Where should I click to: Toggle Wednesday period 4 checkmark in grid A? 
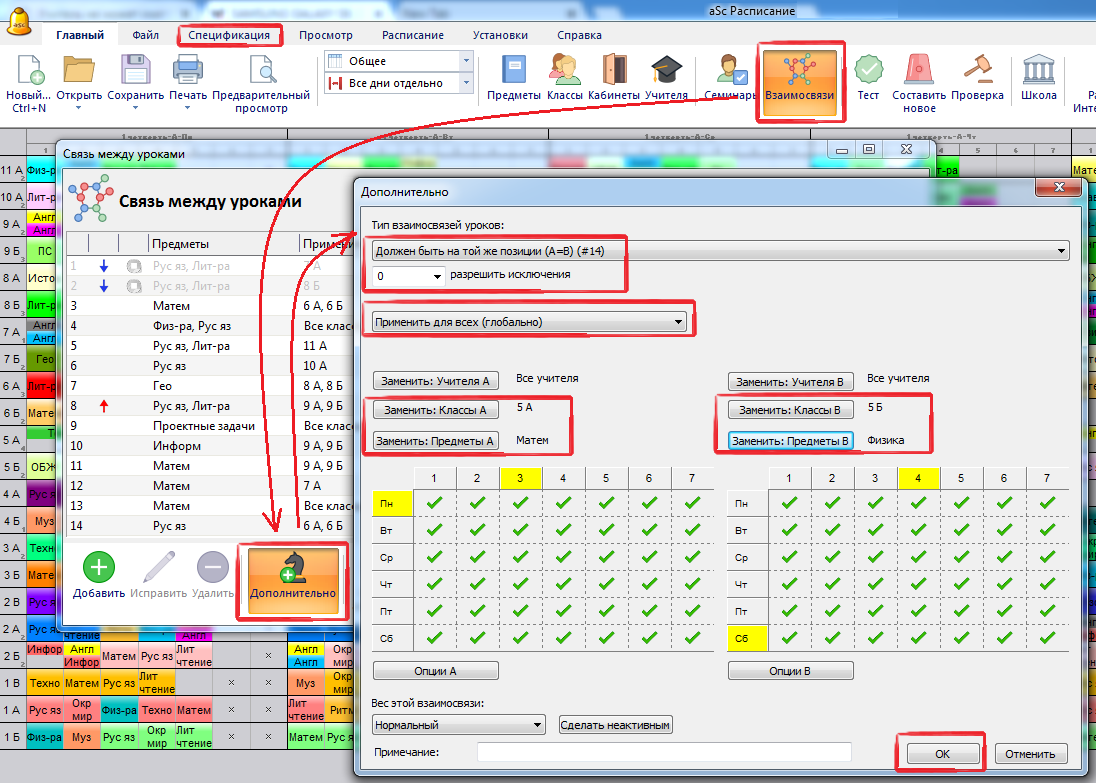563,558
